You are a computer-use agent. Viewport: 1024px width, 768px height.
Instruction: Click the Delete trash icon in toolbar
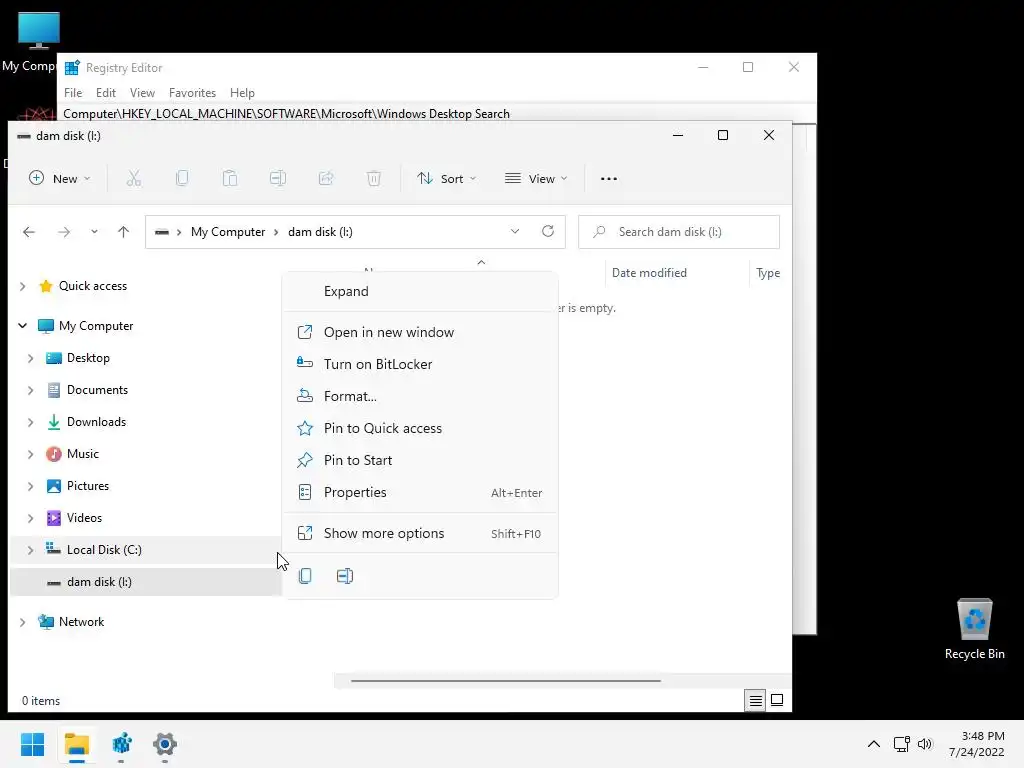374,178
